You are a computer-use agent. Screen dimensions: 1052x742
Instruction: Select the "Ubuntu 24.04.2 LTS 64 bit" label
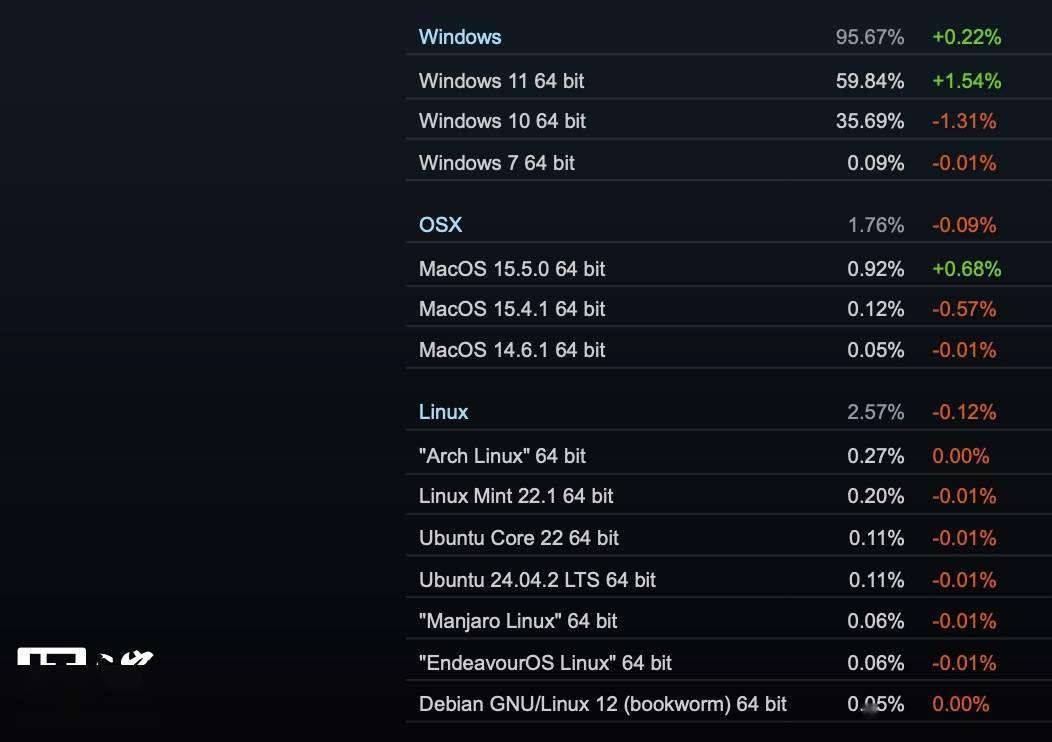pyautogui.click(x=537, y=580)
